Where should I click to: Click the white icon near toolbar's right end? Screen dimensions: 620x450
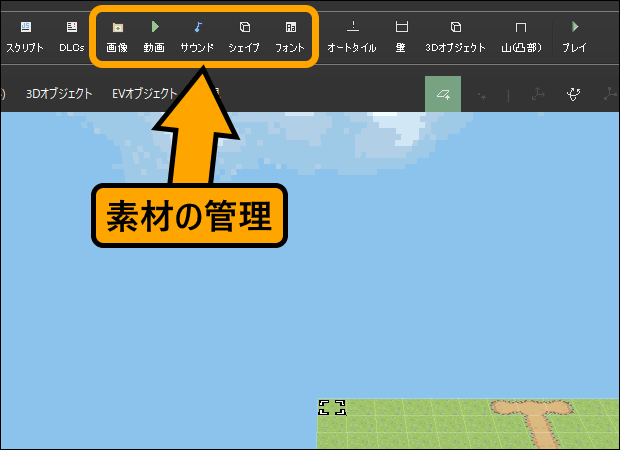[574, 94]
